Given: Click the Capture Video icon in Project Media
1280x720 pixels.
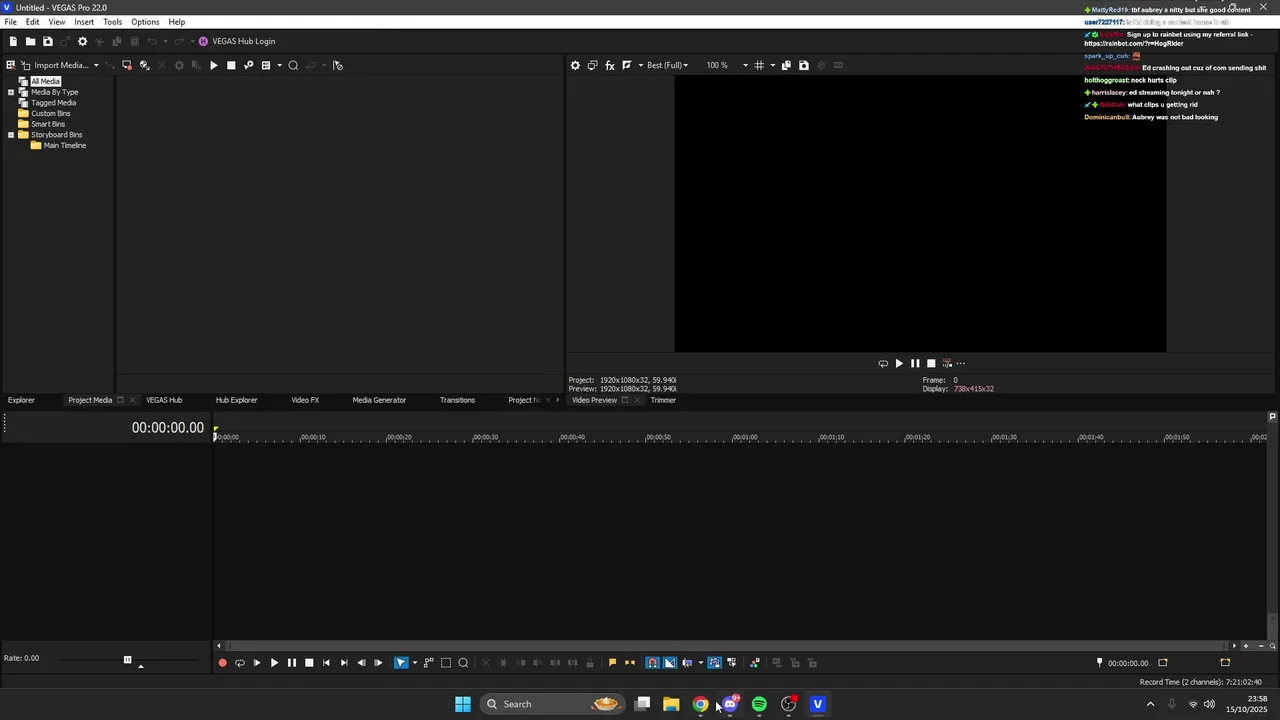Looking at the screenshot, I should (x=127, y=65).
